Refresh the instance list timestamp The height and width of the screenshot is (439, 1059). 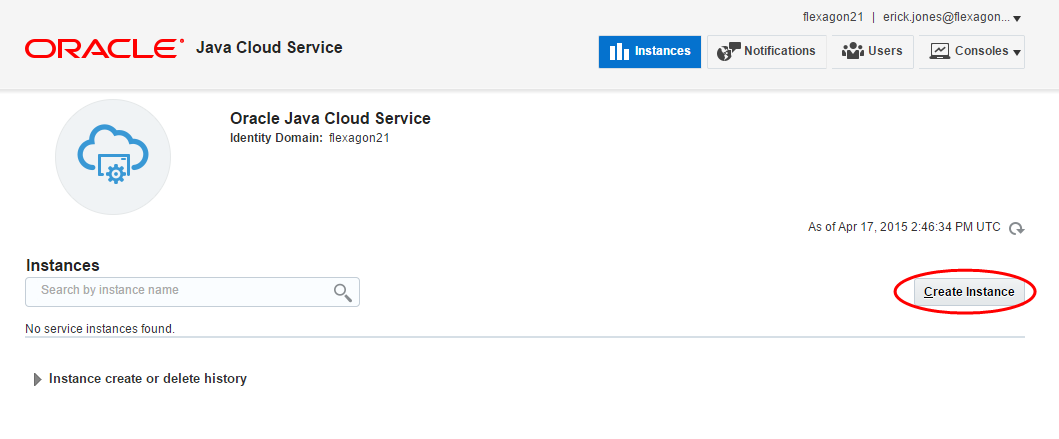[x=1016, y=228]
